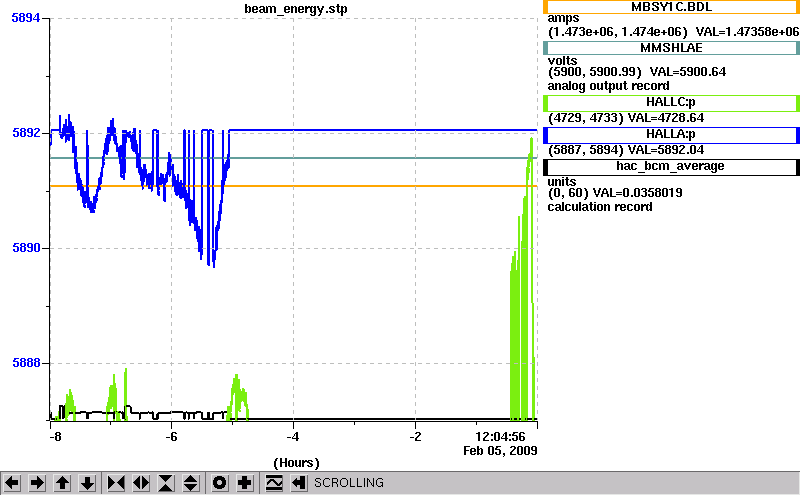Select the HALLA:p blue curve legend

[671, 135]
